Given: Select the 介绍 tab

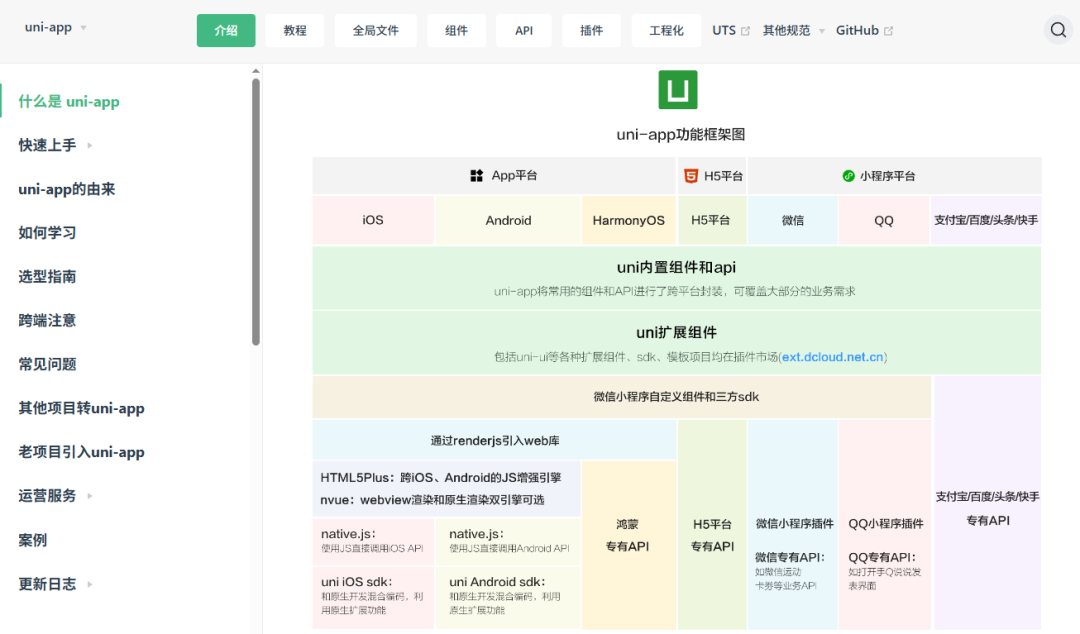Looking at the screenshot, I should point(226,30).
